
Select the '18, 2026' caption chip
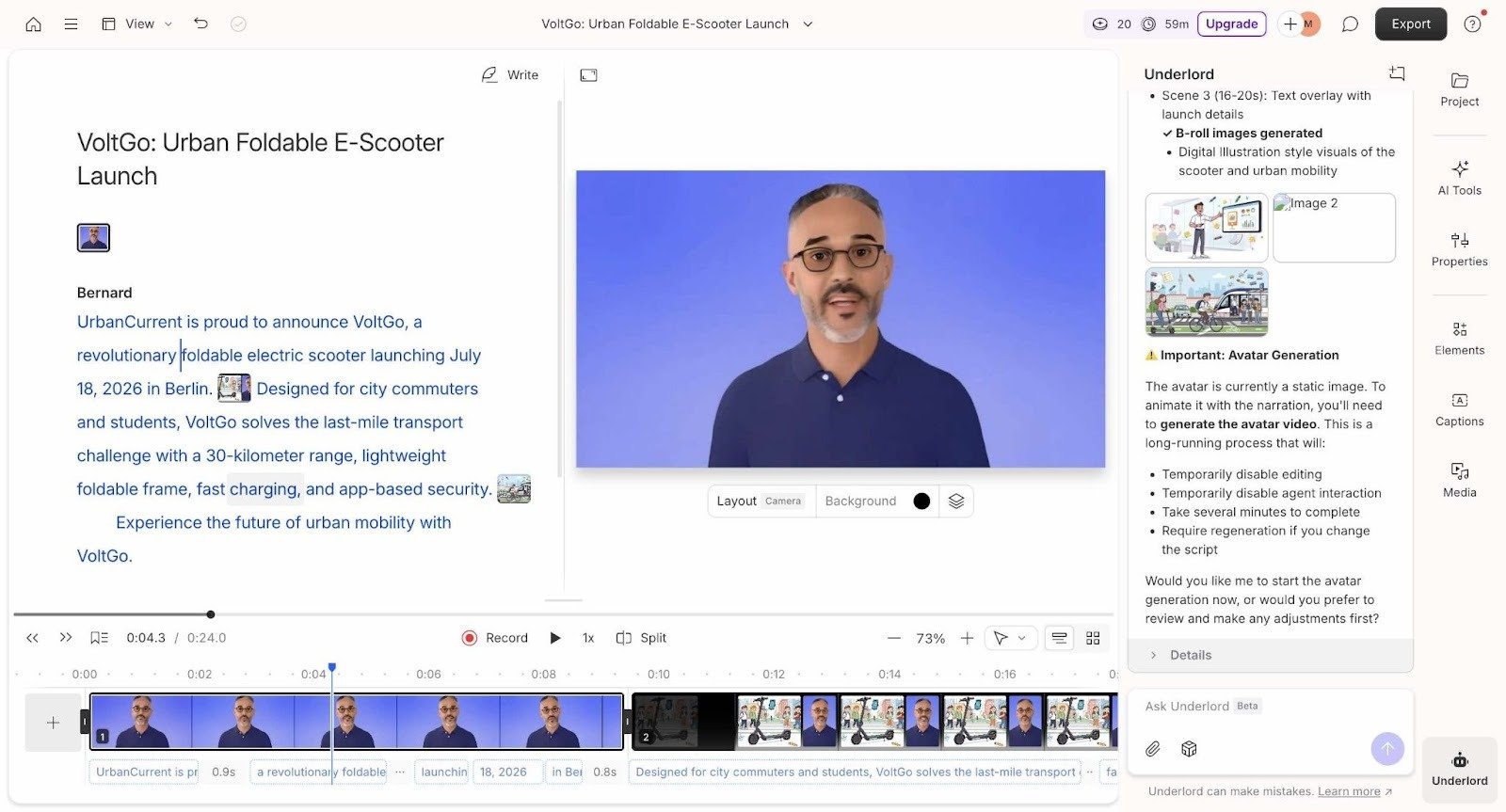(506, 772)
